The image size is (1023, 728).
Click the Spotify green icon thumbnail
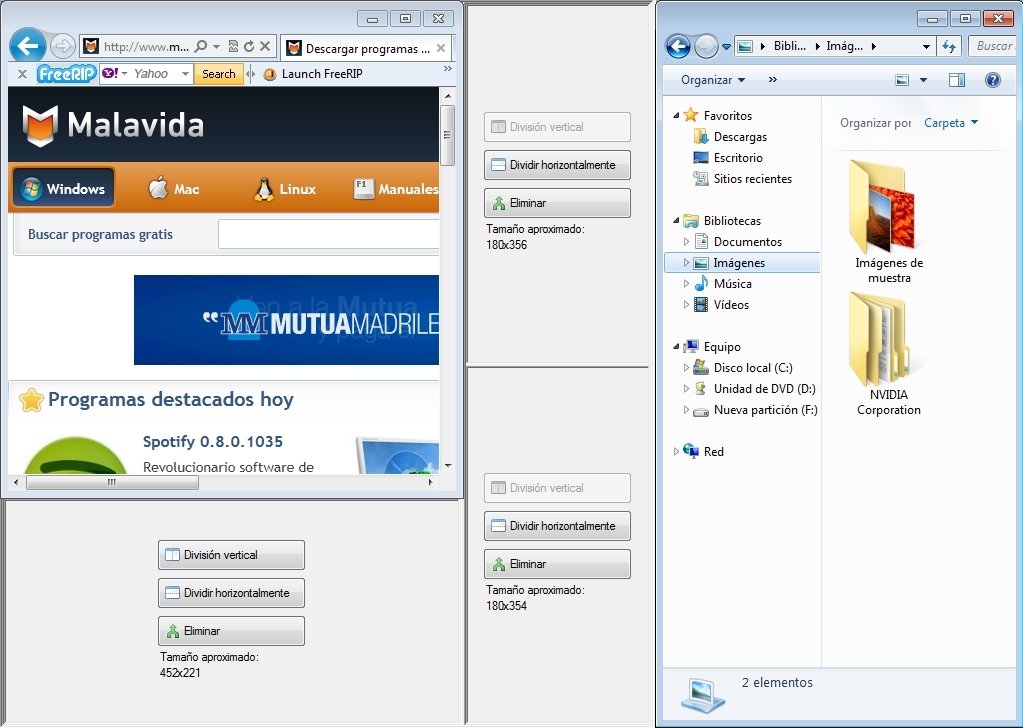pyautogui.click(x=76, y=455)
